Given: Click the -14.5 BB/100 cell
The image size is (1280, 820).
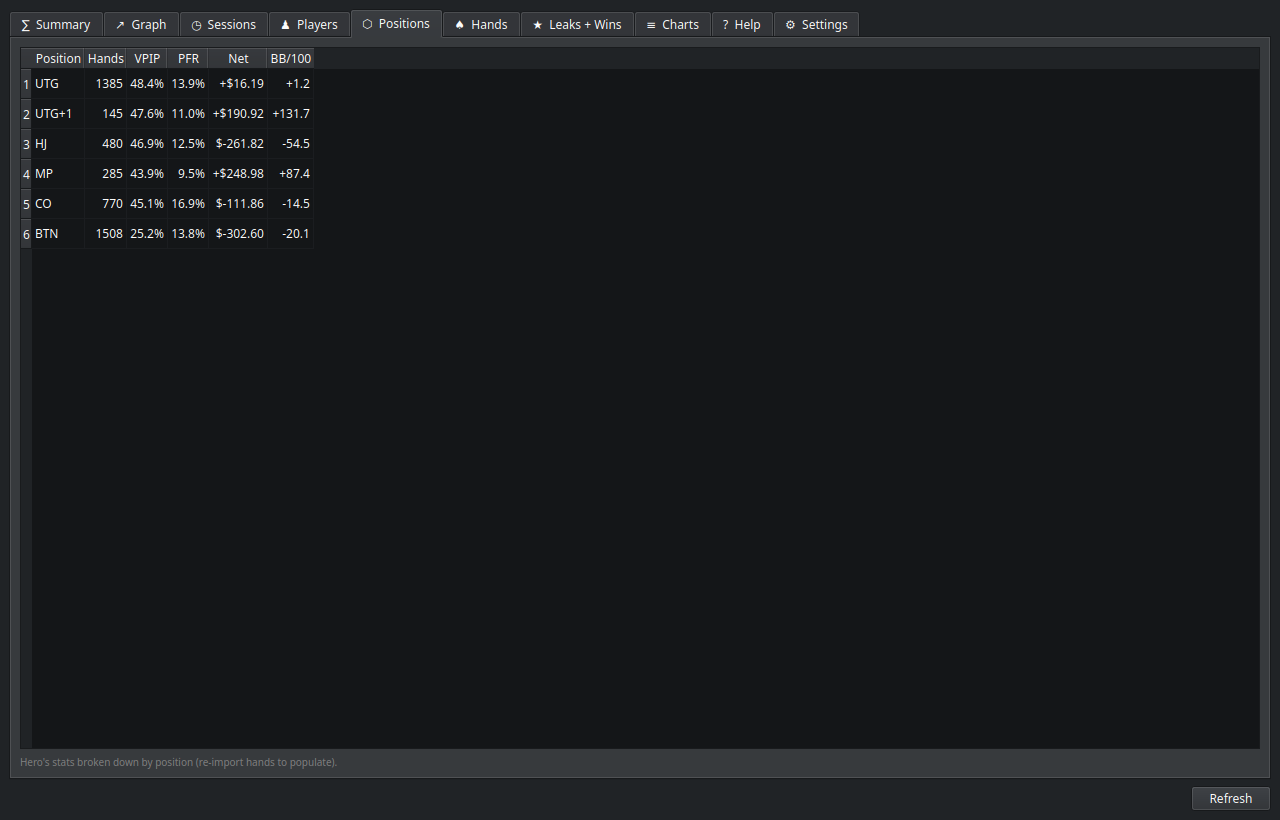Looking at the screenshot, I should (291, 204).
